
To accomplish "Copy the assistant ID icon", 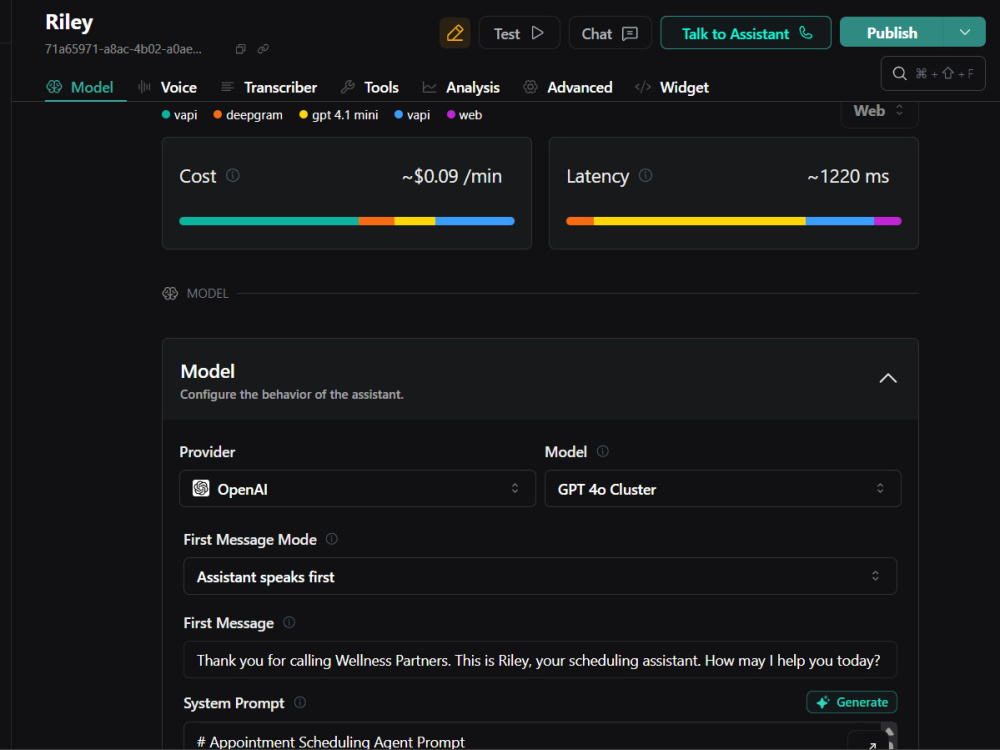I will click(240, 49).
